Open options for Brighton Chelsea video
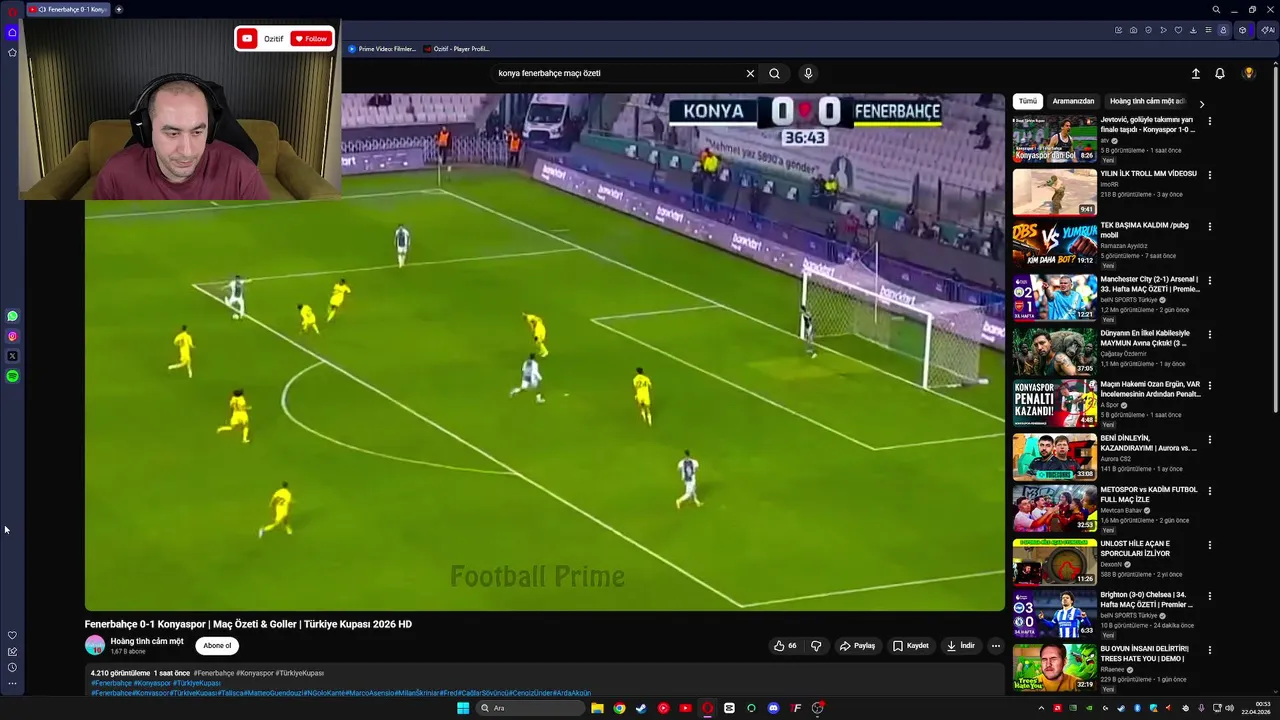The image size is (1280, 720). pos(1209,597)
